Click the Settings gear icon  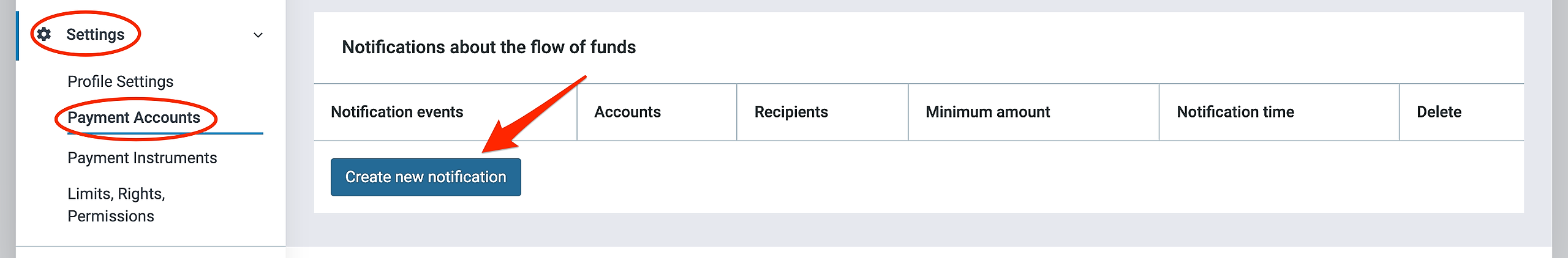pos(44,34)
